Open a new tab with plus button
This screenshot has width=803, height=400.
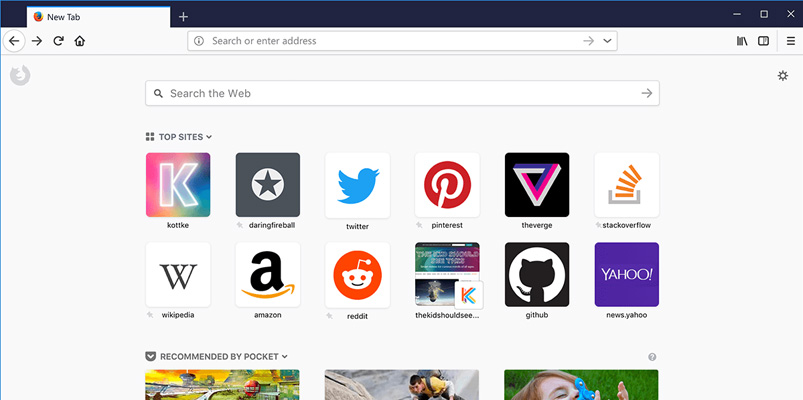pos(183,17)
